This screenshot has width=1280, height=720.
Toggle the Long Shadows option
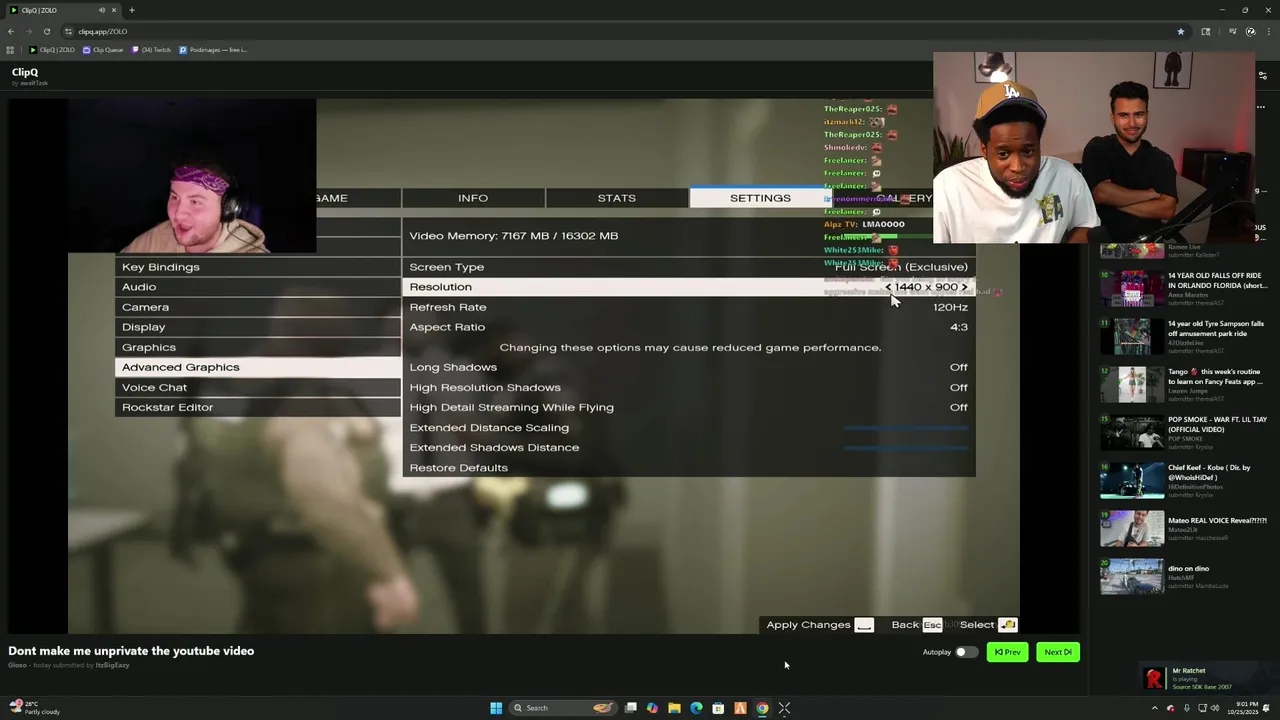pyautogui.click(x=689, y=367)
